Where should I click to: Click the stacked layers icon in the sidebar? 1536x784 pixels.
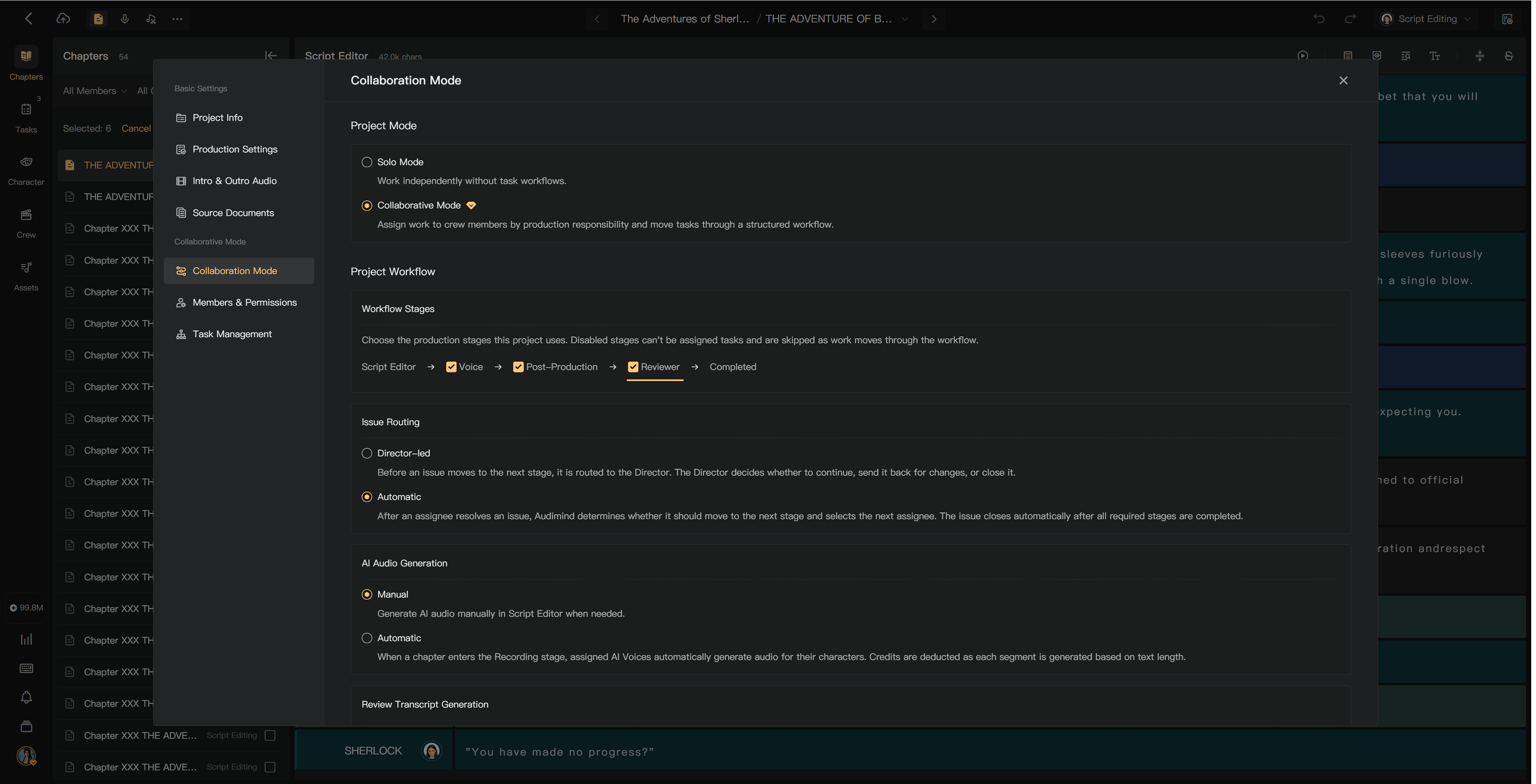[x=26, y=726]
